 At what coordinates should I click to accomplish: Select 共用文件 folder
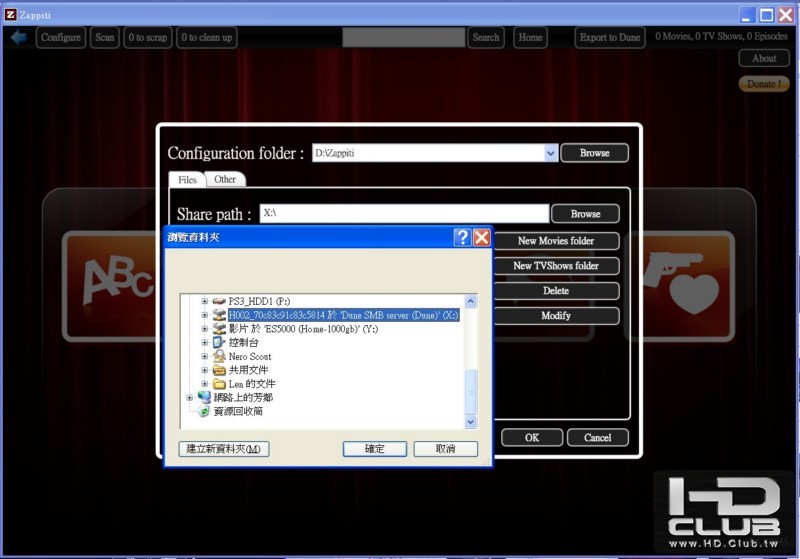tap(248, 370)
